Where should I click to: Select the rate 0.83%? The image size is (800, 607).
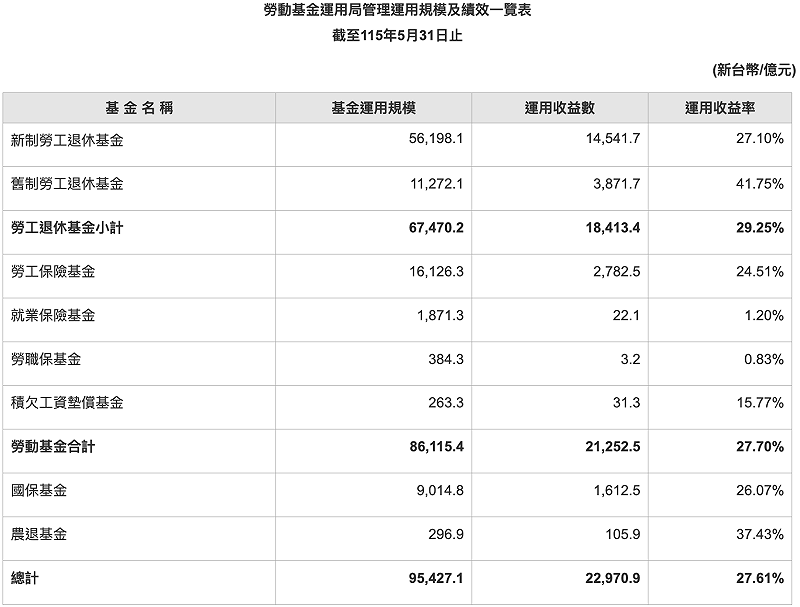tap(764, 359)
